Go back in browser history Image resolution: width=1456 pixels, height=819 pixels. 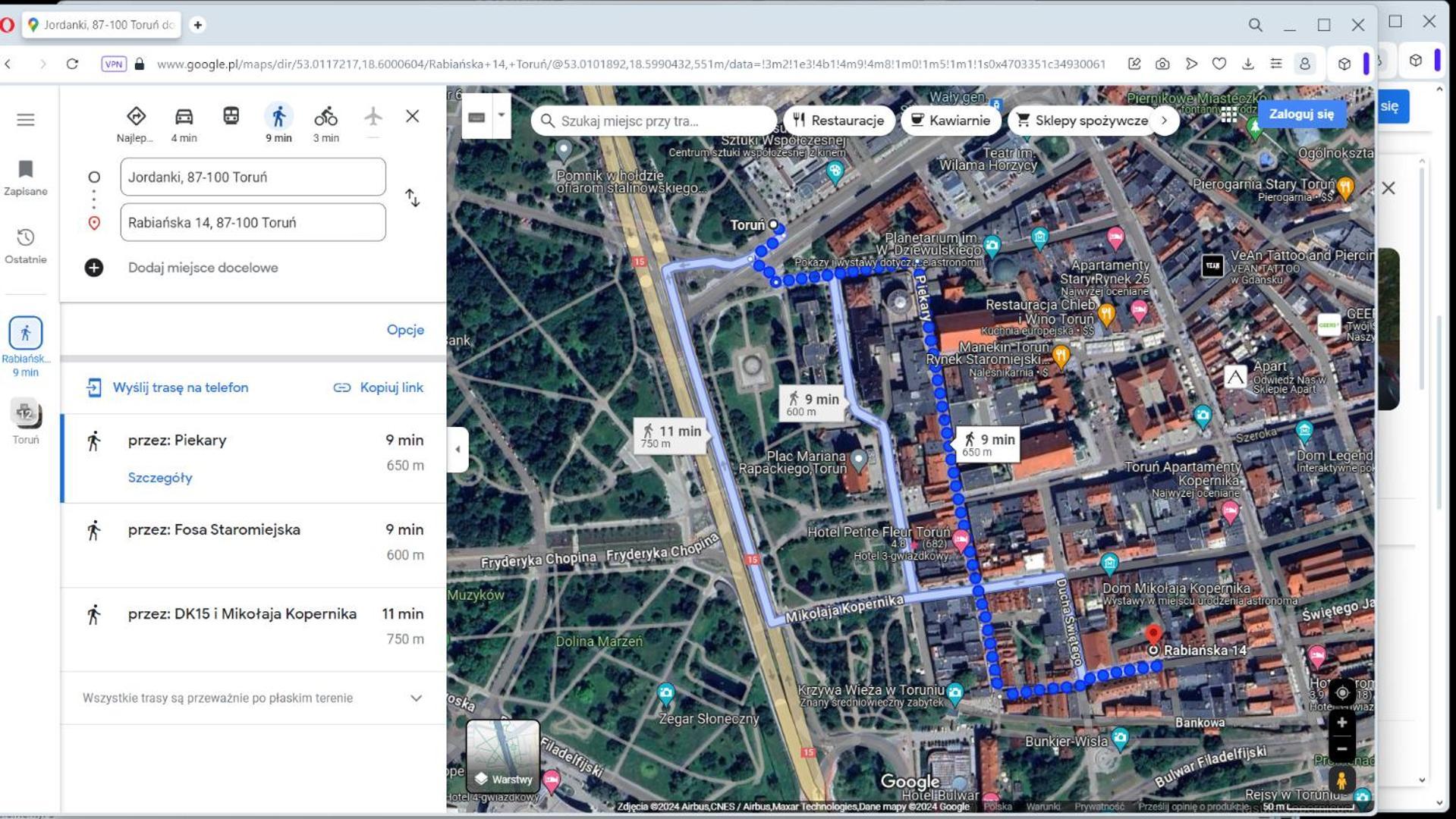8,64
